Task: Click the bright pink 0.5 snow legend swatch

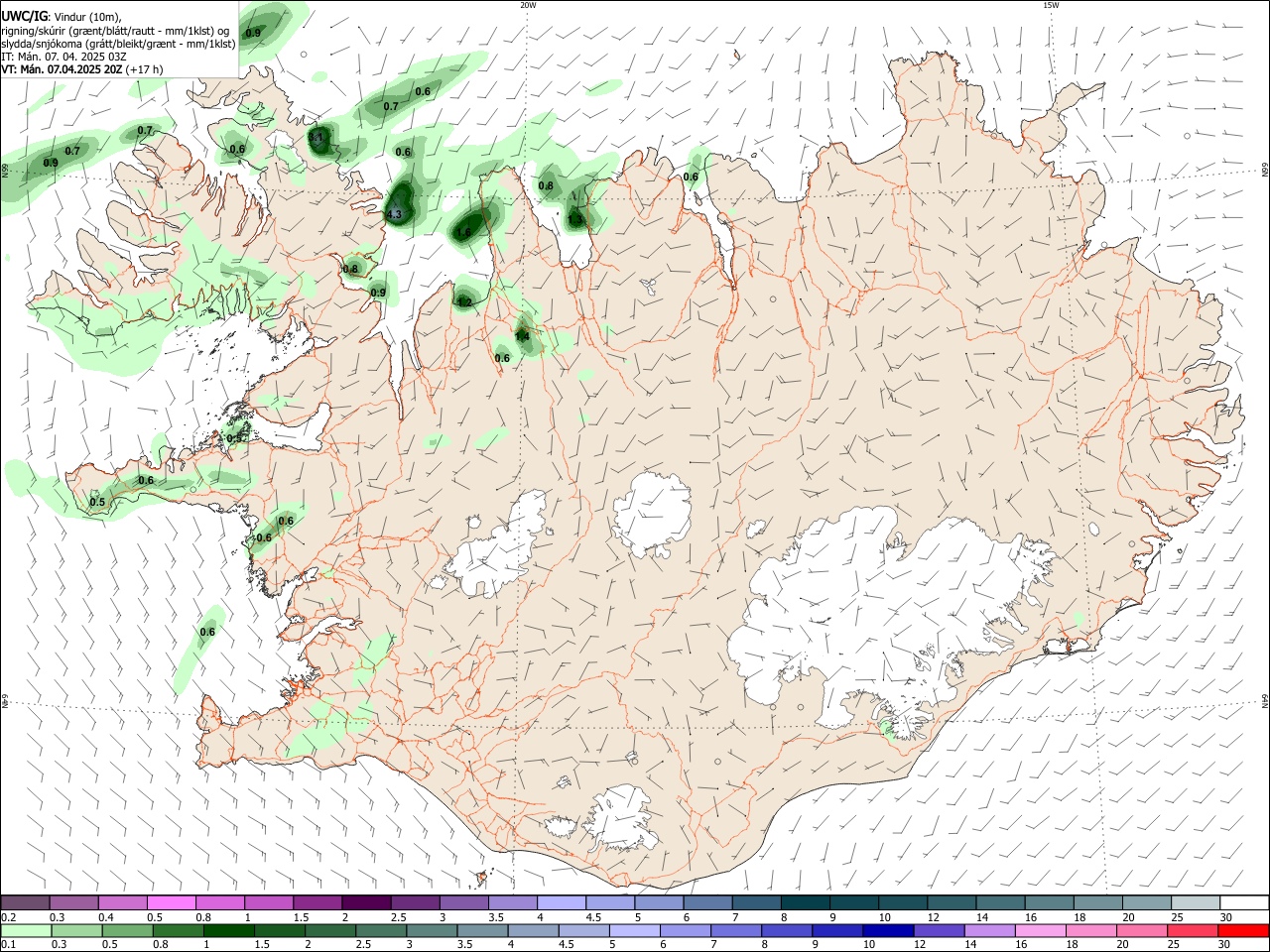Action: pyautogui.click(x=171, y=902)
